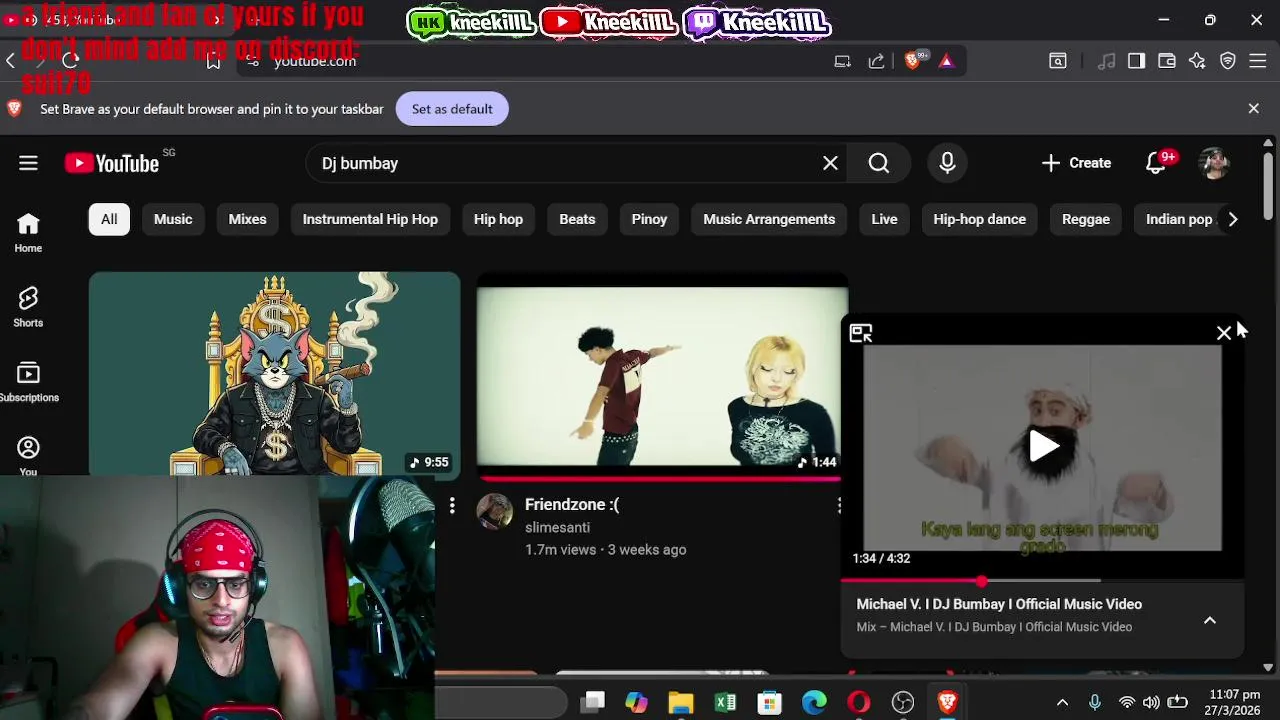Image resolution: width=1280 pixels, height=720 pixels.
Task: Select the Mixes filter chip
Action: (x=247, y=219)
